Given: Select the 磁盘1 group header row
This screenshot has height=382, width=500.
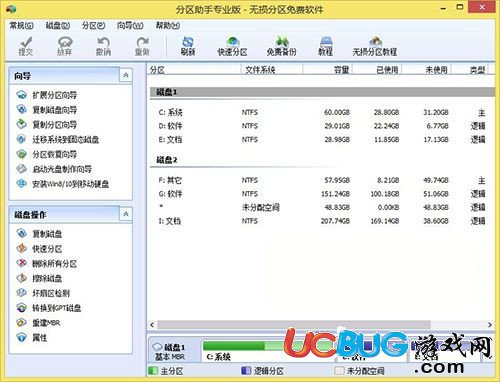Looking at the screenshot, I should pos(322,92).
